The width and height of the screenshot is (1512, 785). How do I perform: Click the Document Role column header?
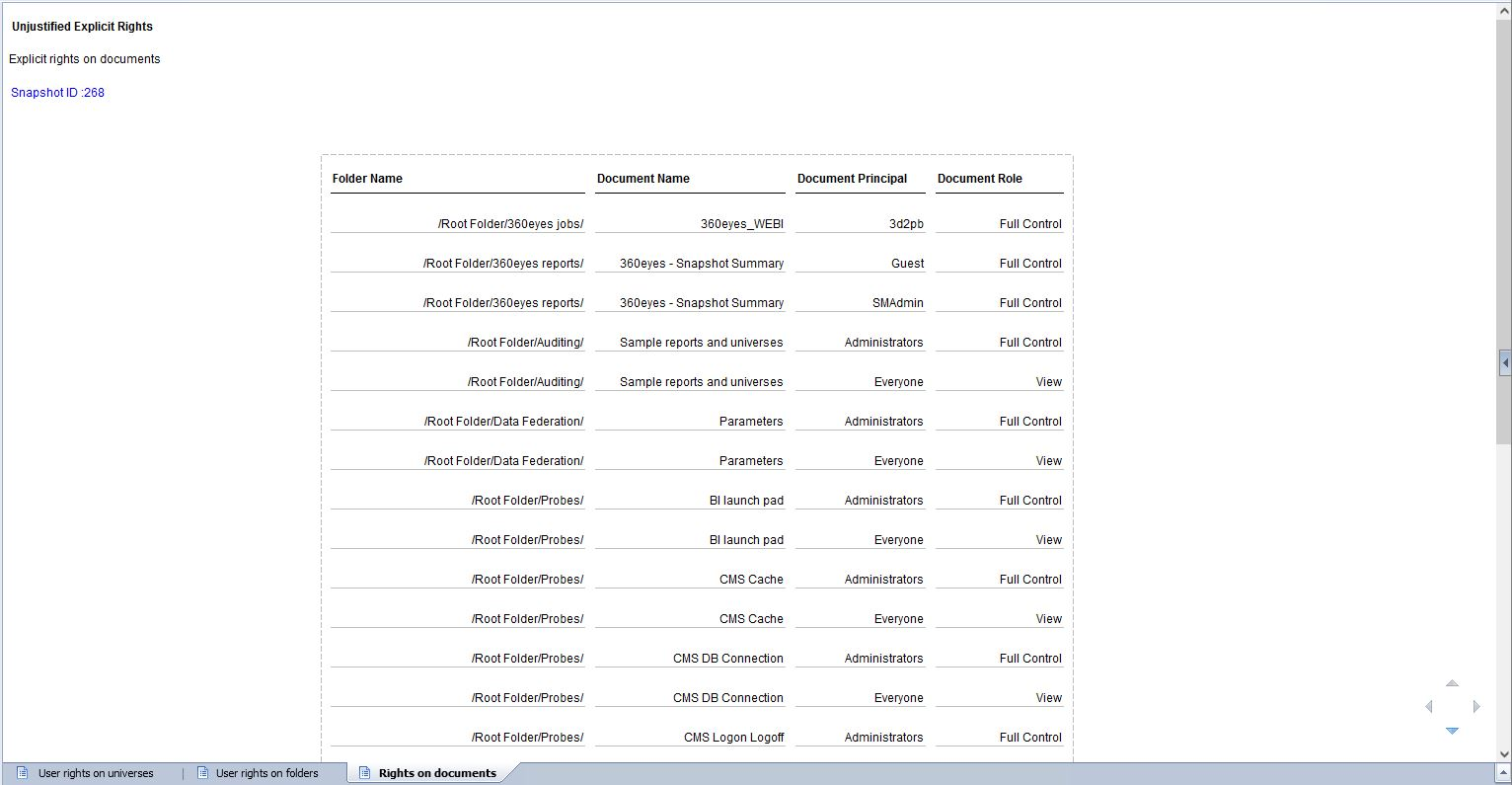(x=980, y=179)
